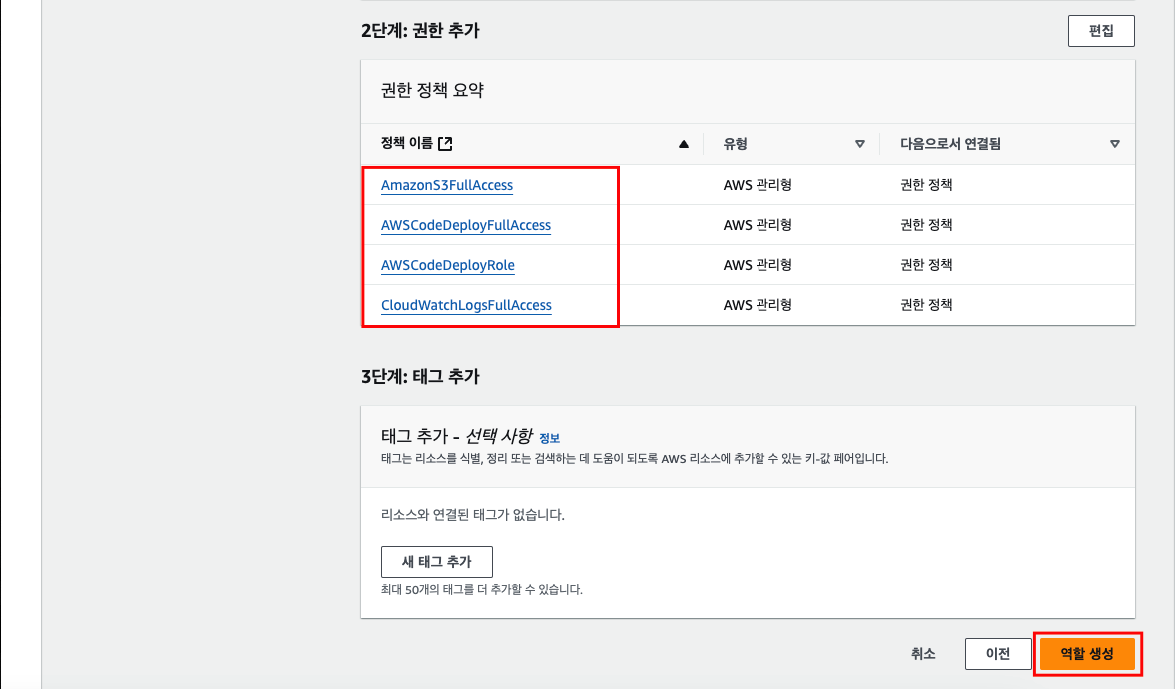Sort the 유형 column

tap(860, 144)
